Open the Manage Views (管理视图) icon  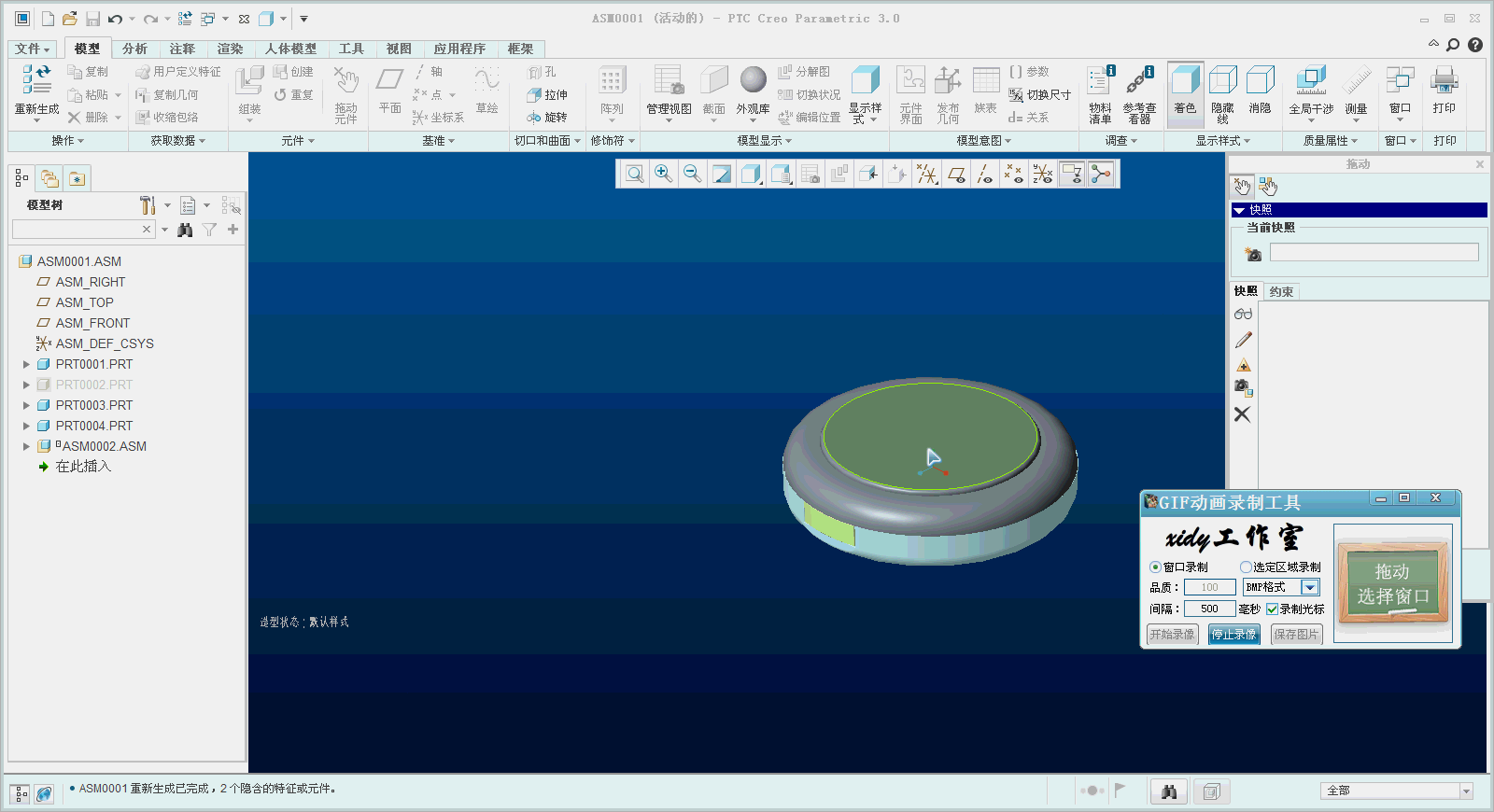(x=669, y=80)
